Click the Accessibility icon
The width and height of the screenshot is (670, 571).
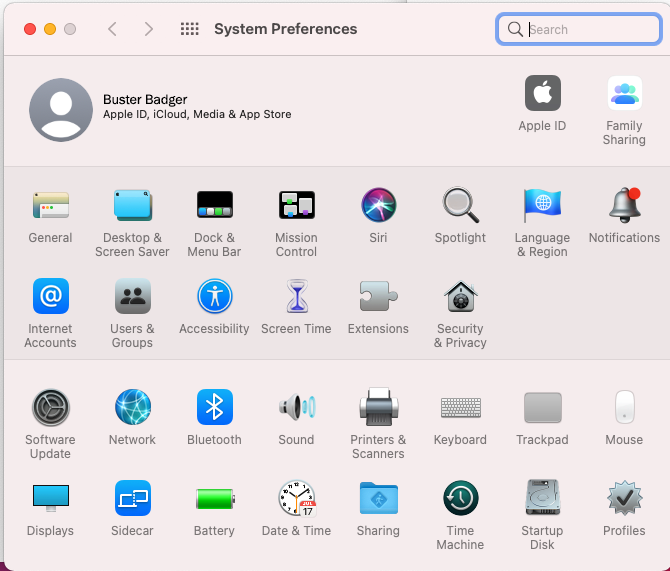(x=214, y=297)
